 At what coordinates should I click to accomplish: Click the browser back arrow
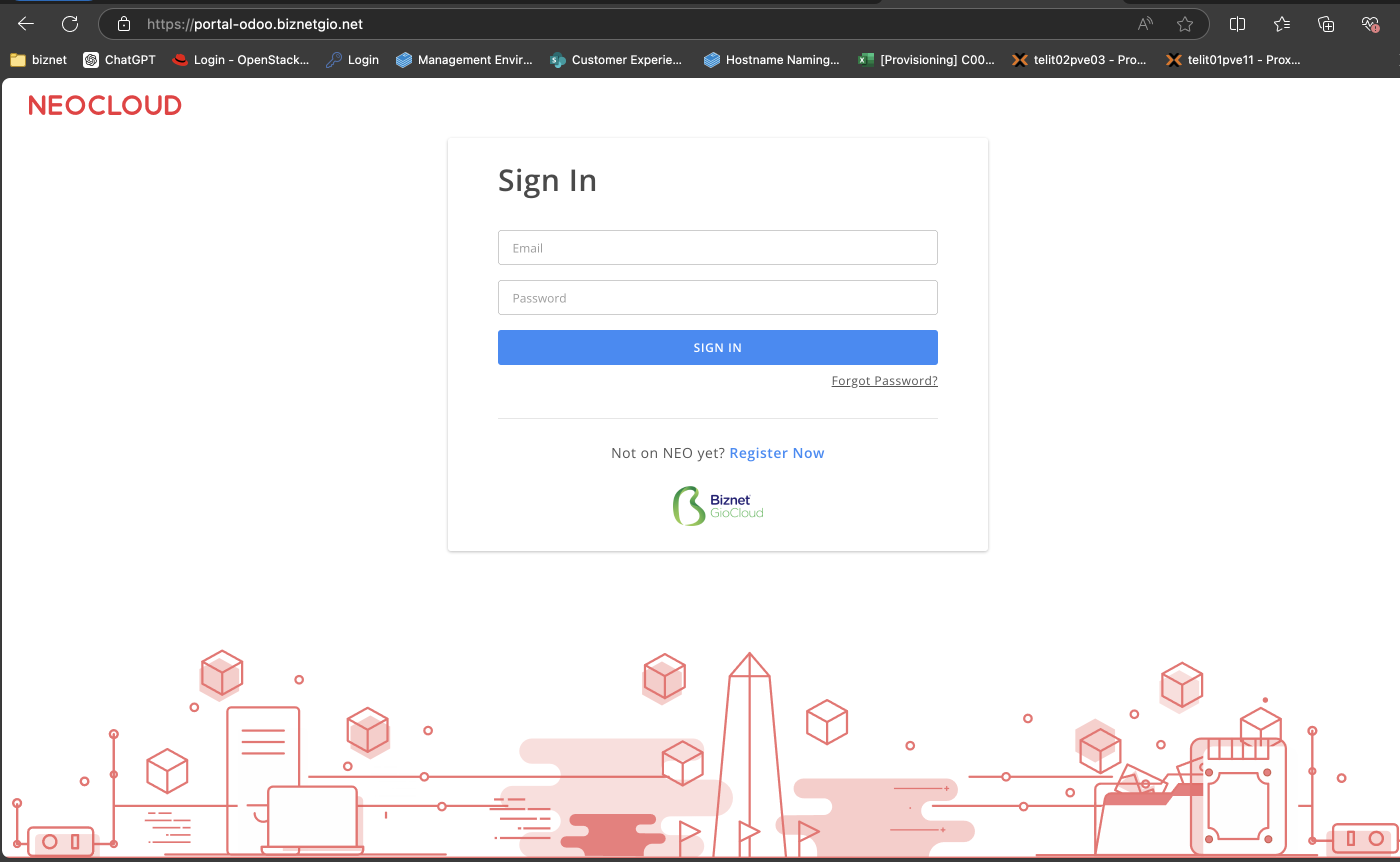[25, 24]
